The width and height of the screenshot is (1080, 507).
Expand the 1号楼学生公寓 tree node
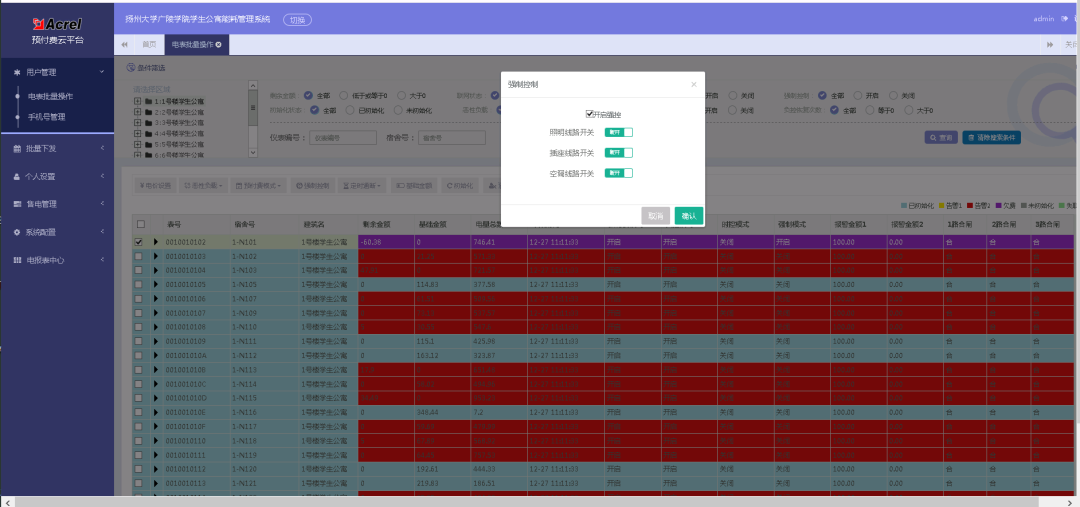tap(138, 101)
